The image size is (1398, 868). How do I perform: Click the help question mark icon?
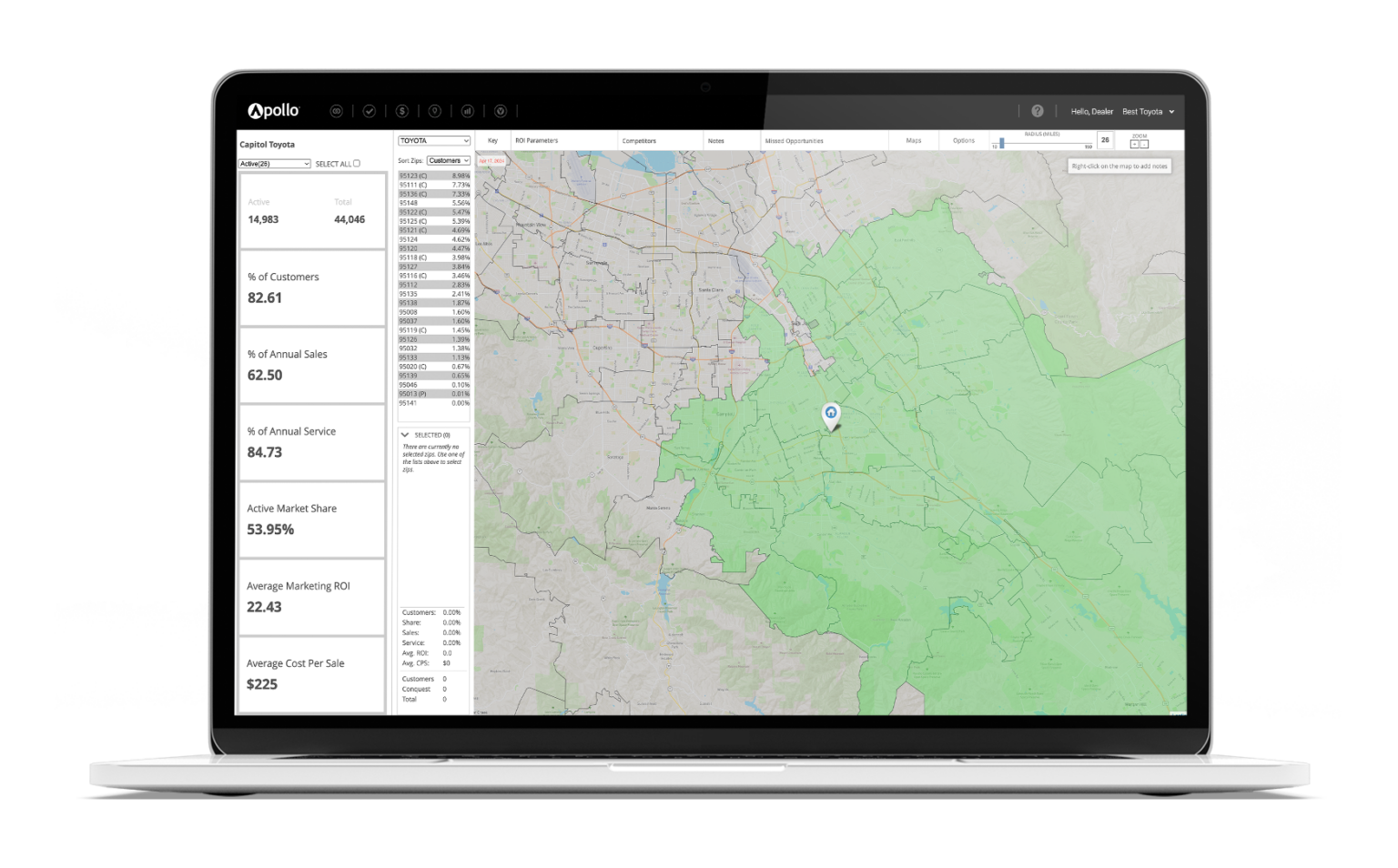click(1037, 111)
